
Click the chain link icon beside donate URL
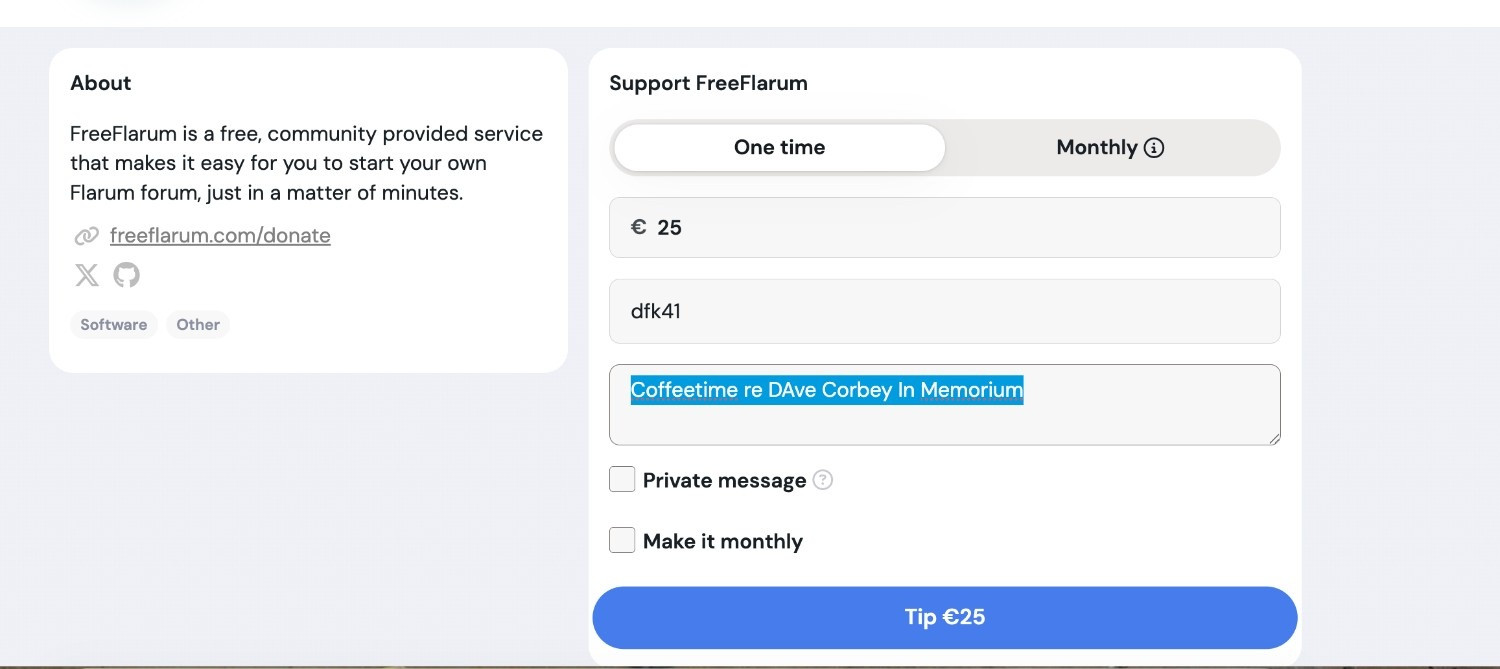[87, 236]
